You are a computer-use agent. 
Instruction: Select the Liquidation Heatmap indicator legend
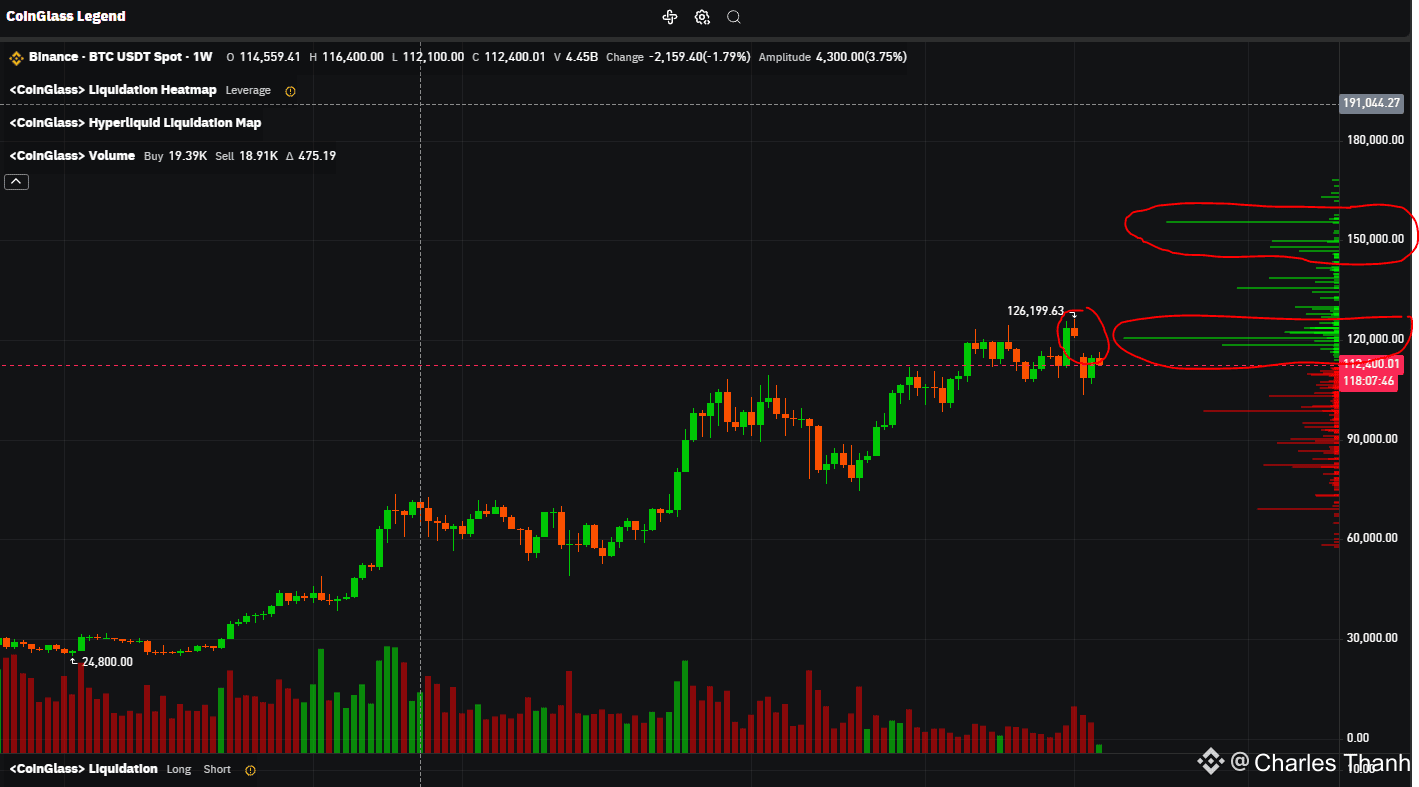coord(113,90)
